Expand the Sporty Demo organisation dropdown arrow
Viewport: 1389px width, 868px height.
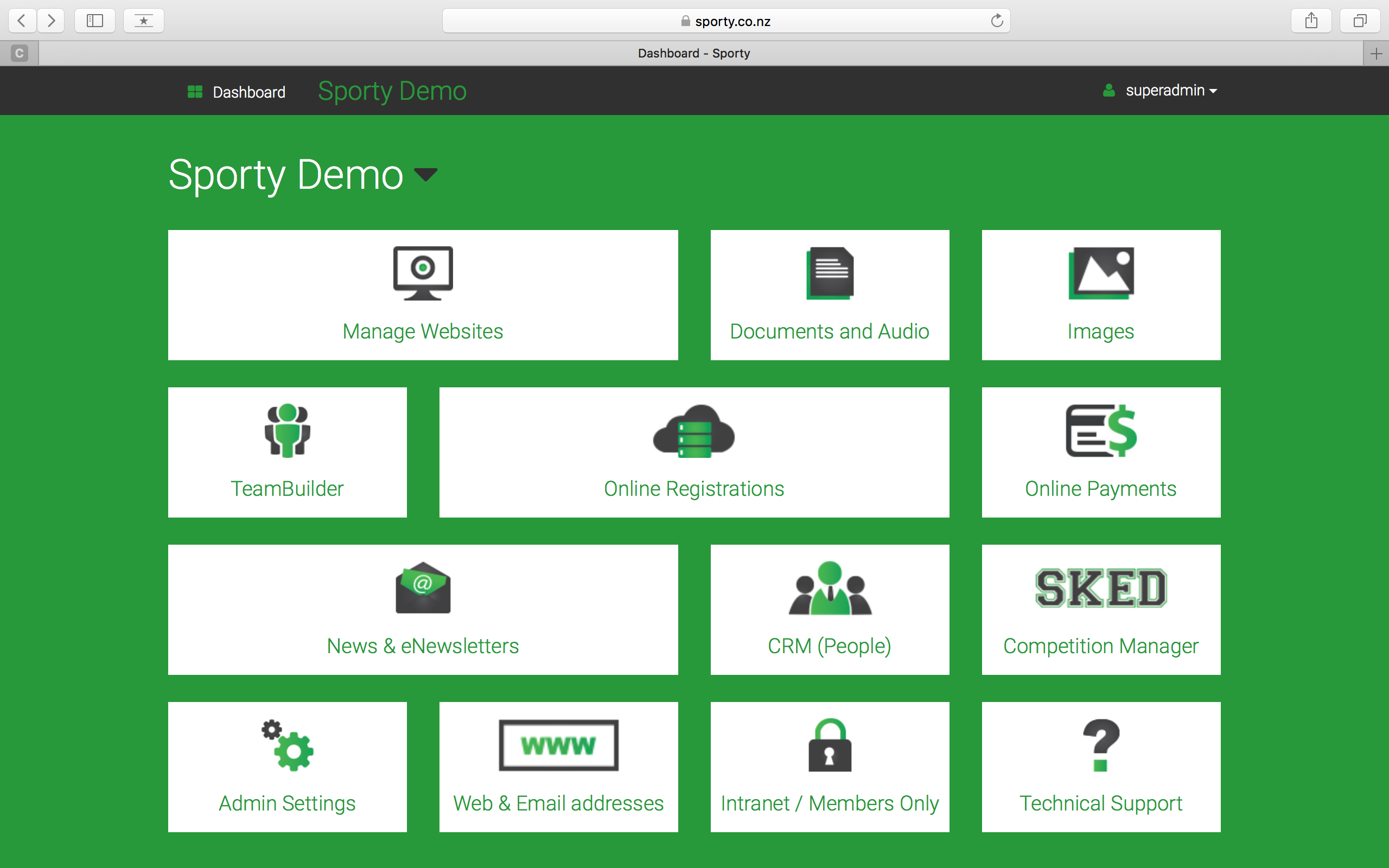pos(426,174)
